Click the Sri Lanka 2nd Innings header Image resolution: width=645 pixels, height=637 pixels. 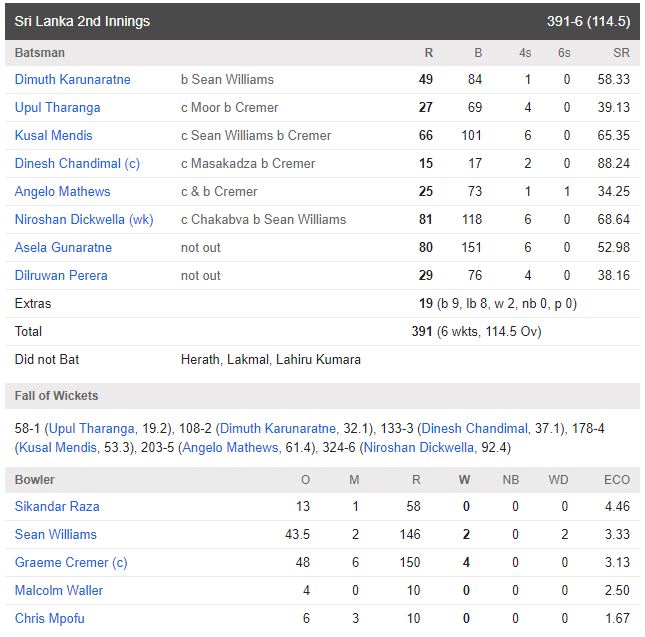click(322, 21)
